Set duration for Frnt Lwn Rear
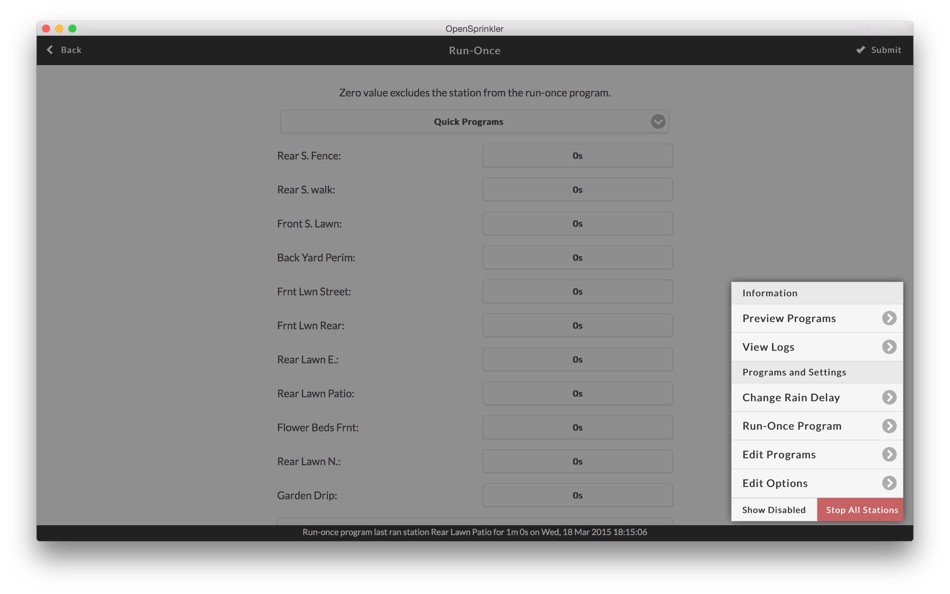This screenshot has width=950, height=594. pos(577,325)
